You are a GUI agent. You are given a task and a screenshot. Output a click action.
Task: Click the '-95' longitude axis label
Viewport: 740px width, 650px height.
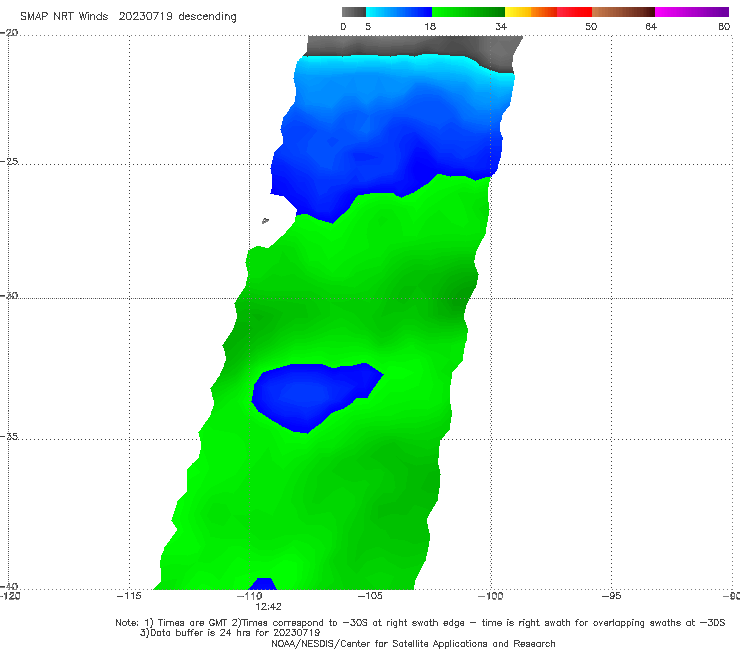[612, 596]
